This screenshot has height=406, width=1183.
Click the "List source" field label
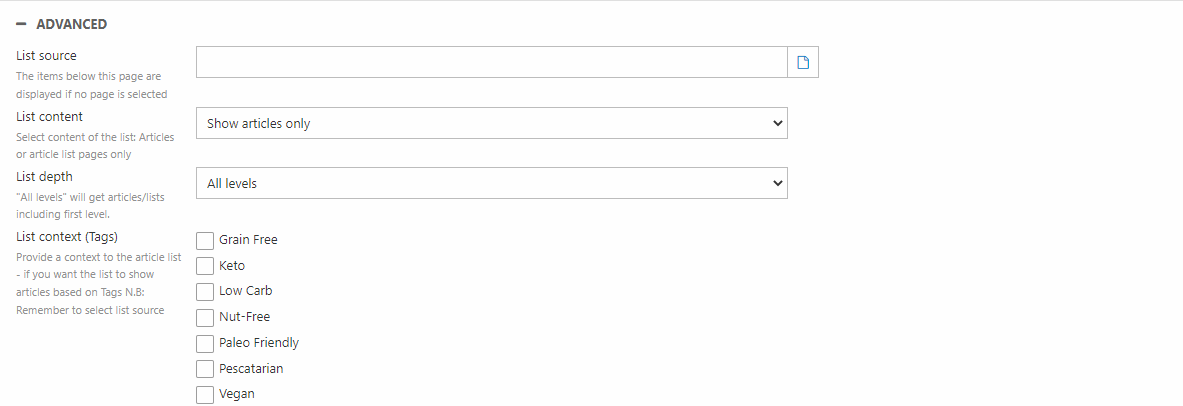point(46,56)
